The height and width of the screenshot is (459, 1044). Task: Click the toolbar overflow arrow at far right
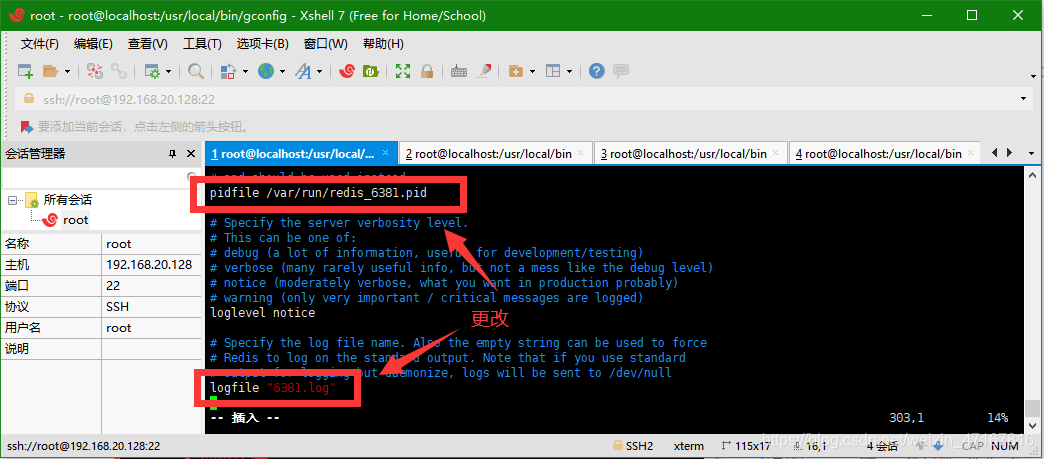1034,75
